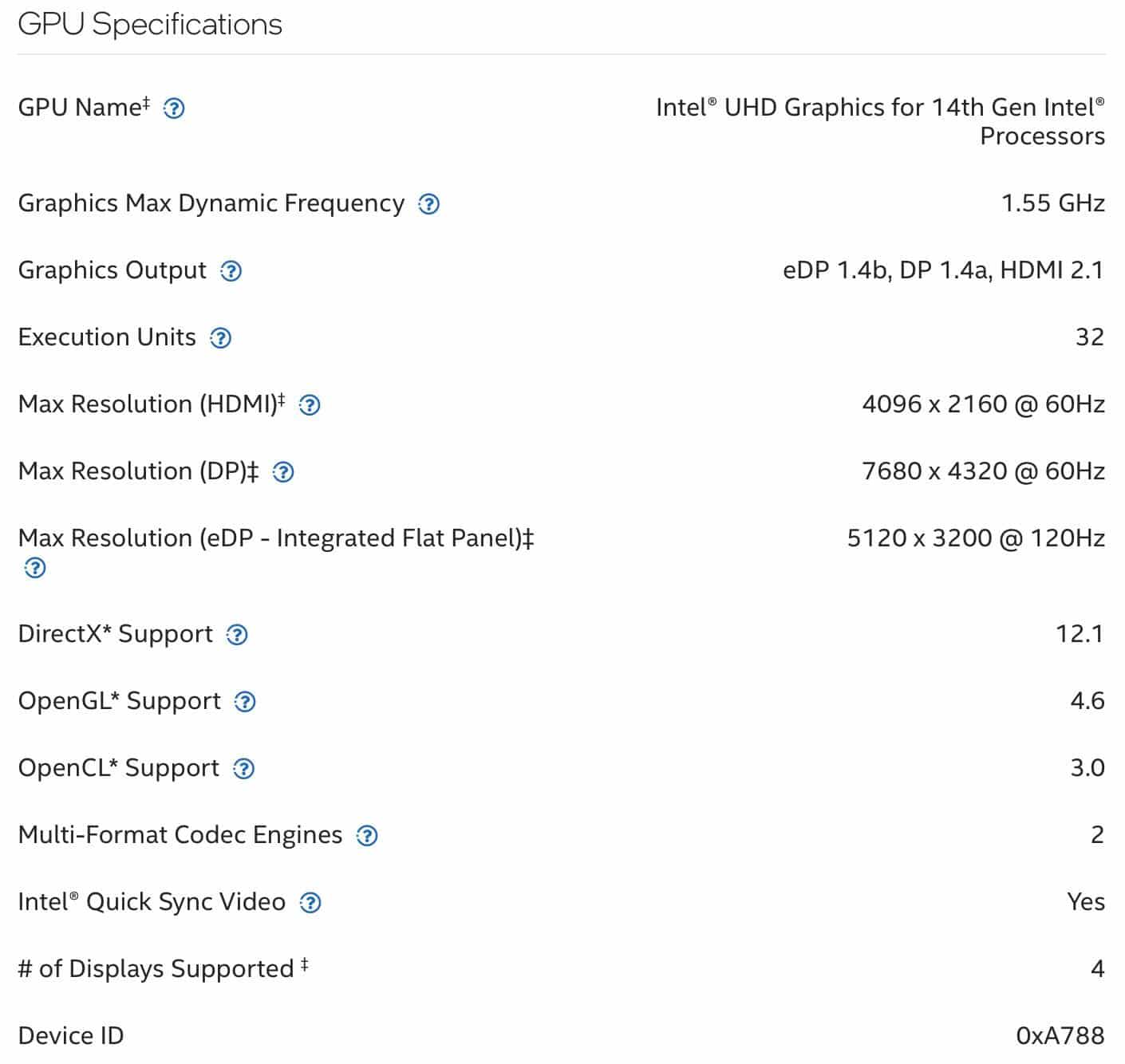Click the help icon next to GPU Name
1125x1064 pixels.
174,109
